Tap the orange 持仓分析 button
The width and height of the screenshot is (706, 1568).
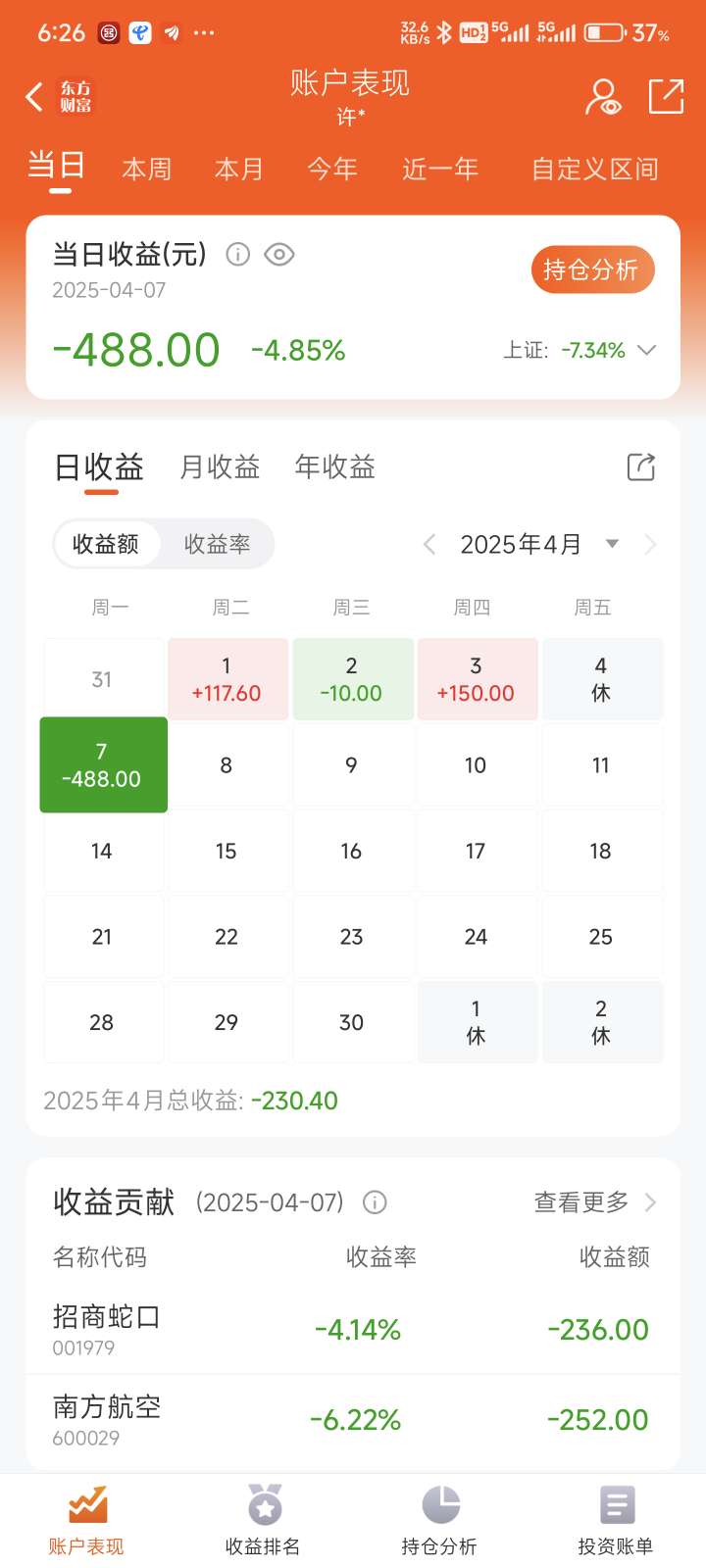click(x=592, y=269)
